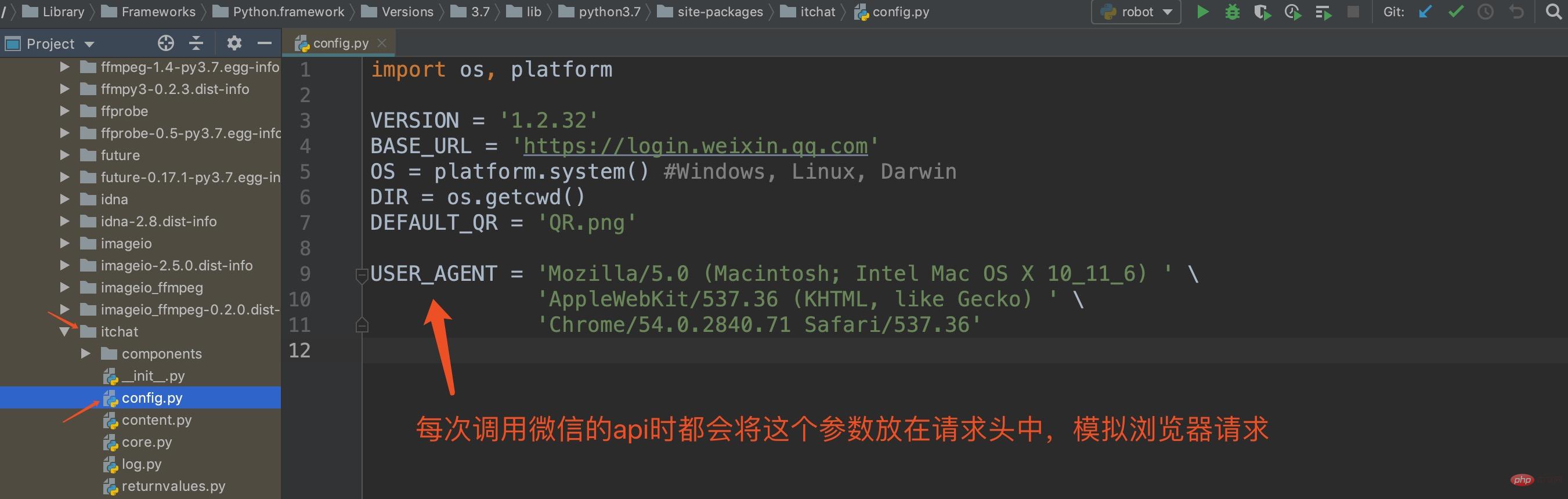1568x499 pixels.
Task: Run the robot configuration
Action: 1202,12
